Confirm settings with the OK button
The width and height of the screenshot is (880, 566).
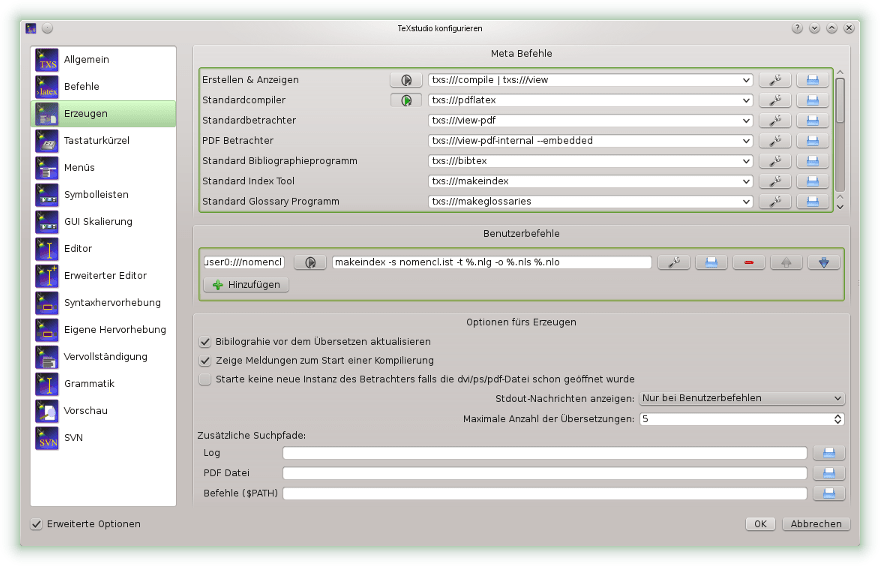(x=760, y=524)
